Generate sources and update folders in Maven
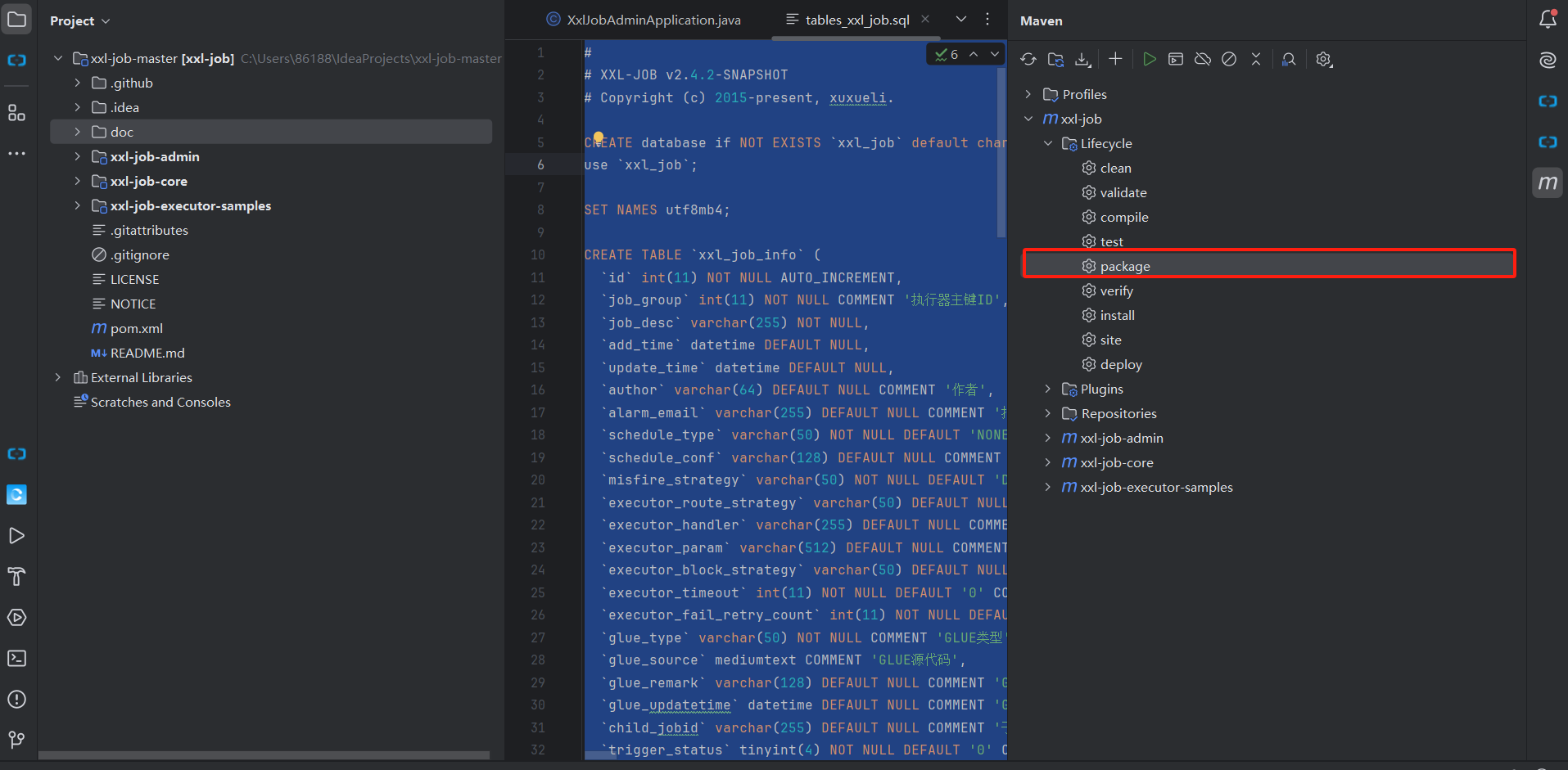This screenshot has width=1568, height=770. [1055, 59]
